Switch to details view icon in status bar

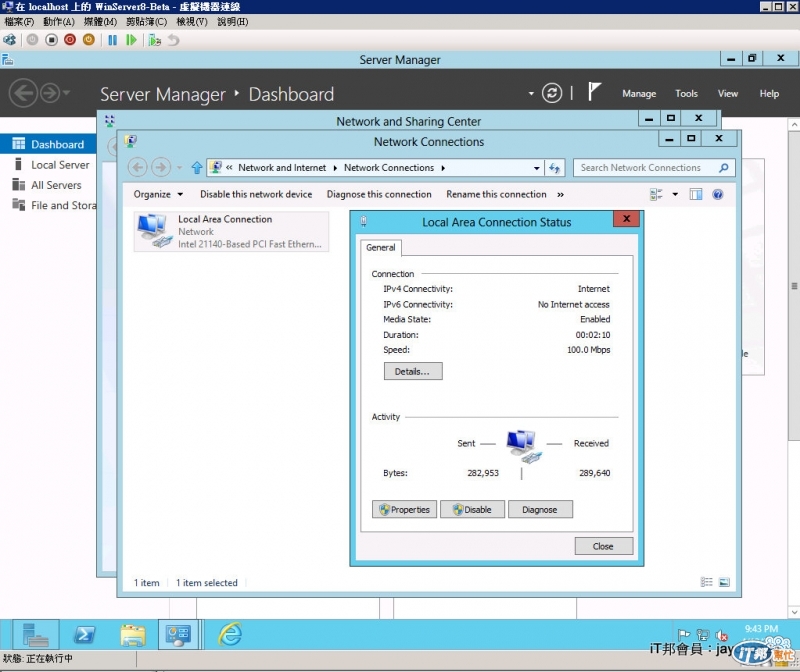coord(706,582)
